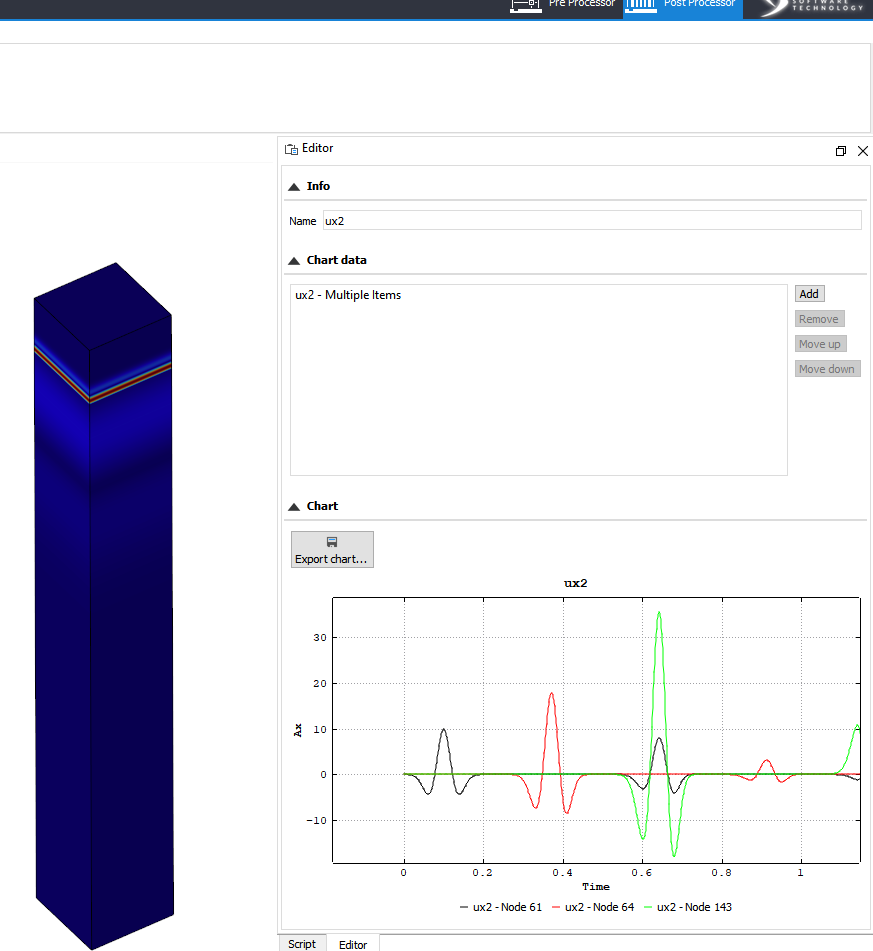This screenshot has width=873, height=951.
Task: Collapse the Chart data section
Action: pyautogui.click(x=294, y=261)
